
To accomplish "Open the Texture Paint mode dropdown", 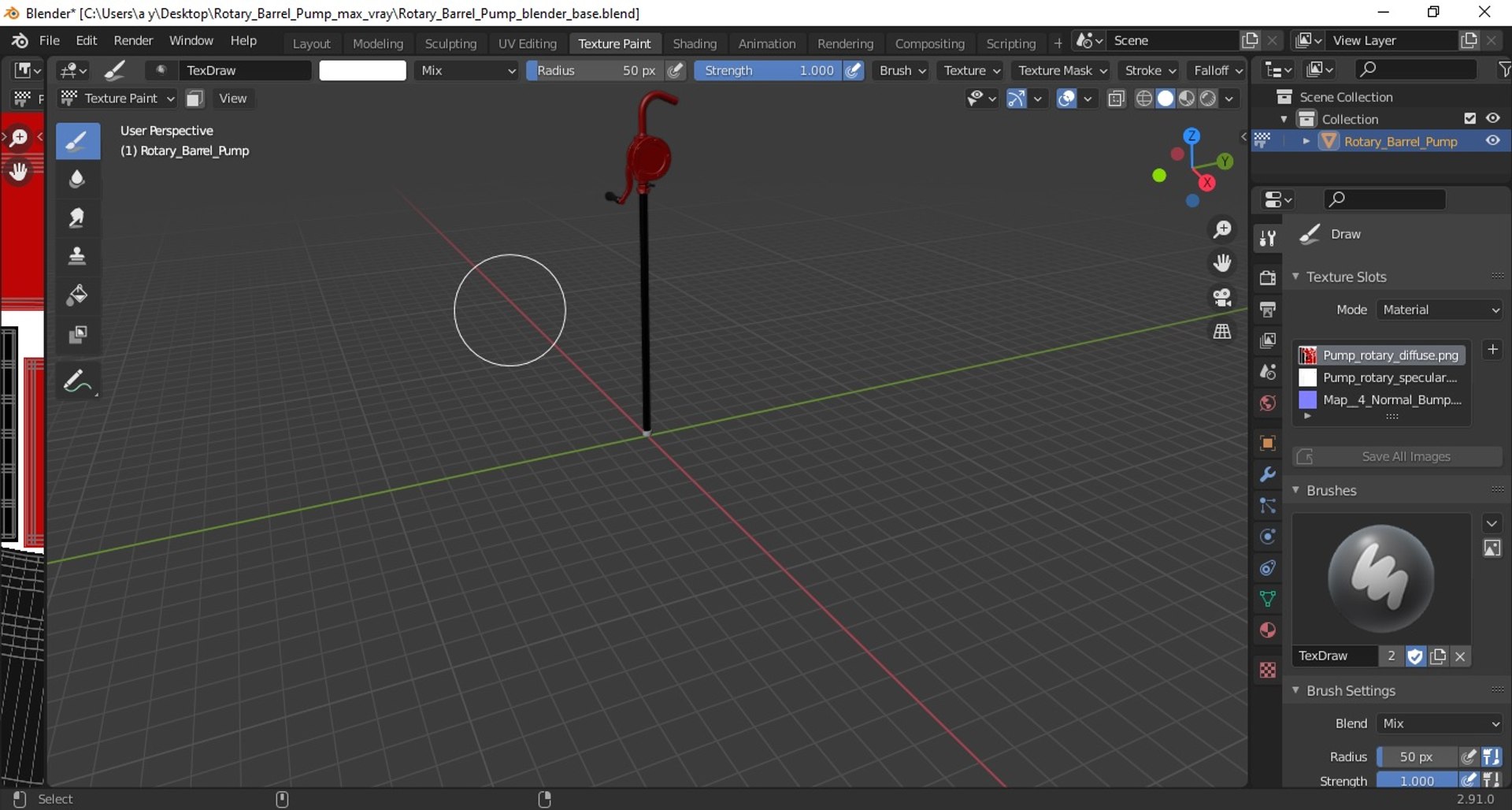I will click(119, 98).
